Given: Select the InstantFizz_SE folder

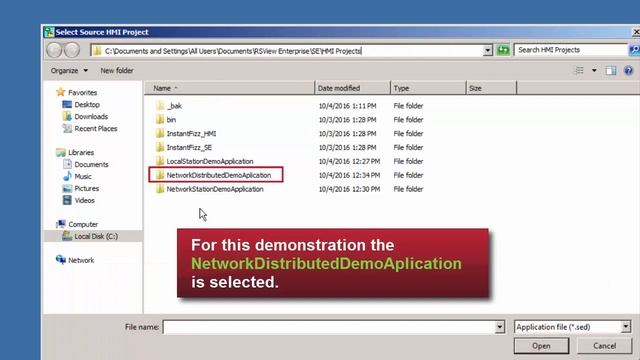Looking at the screenshot, I should coord(184,147).
